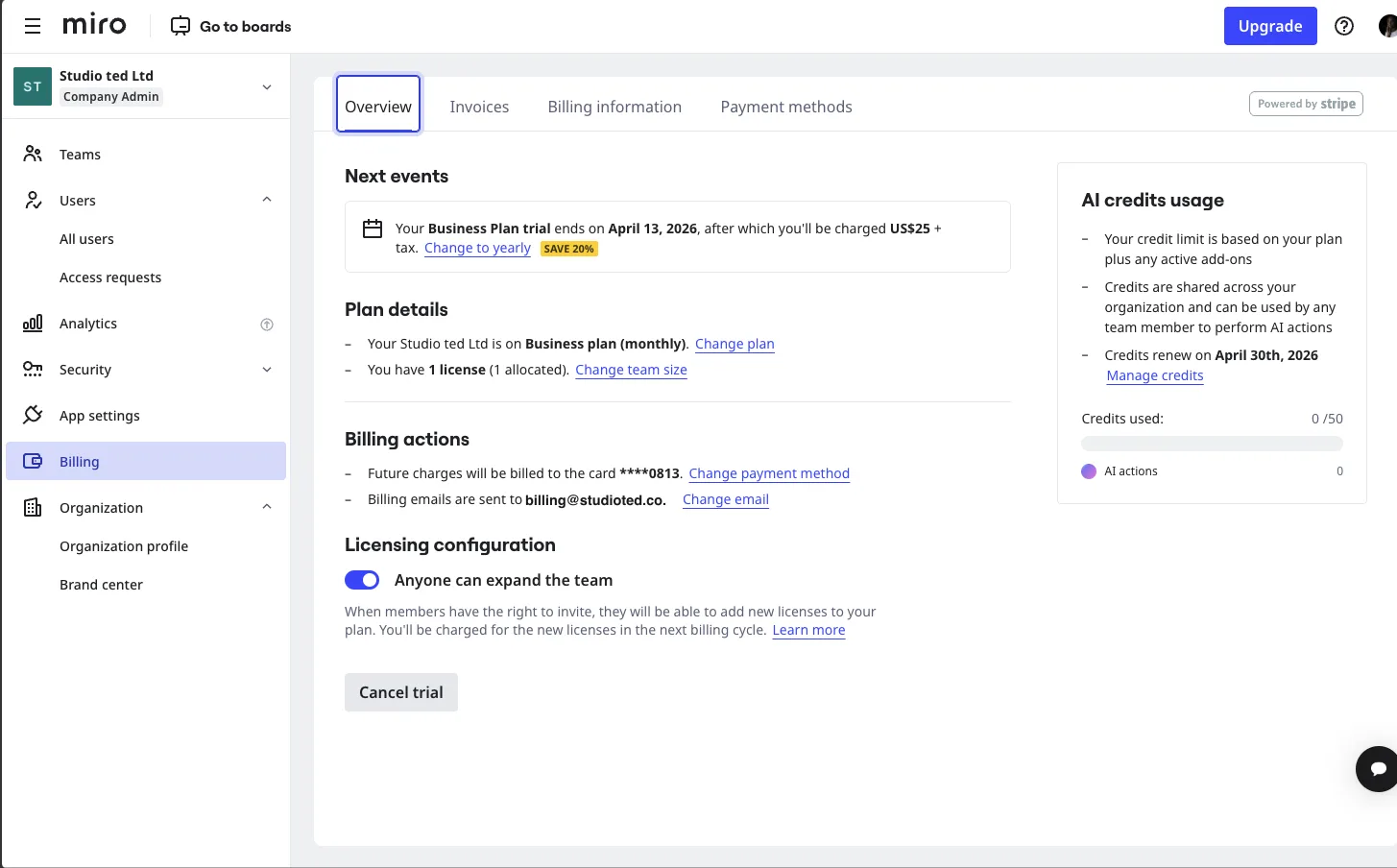The image size is (1397, 868).
Task: Expand the Security section chevron
Action: point(267,369)
